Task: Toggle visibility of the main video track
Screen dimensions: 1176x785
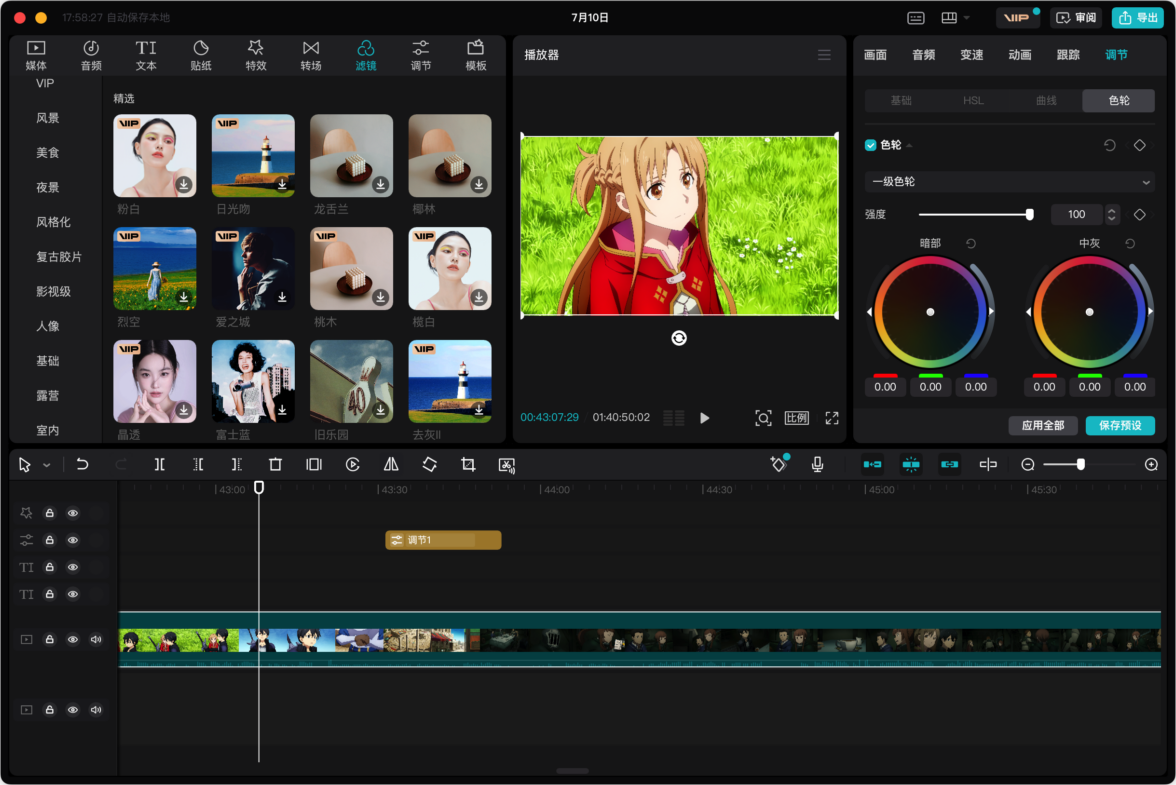Action: click(x=73, y=640)
